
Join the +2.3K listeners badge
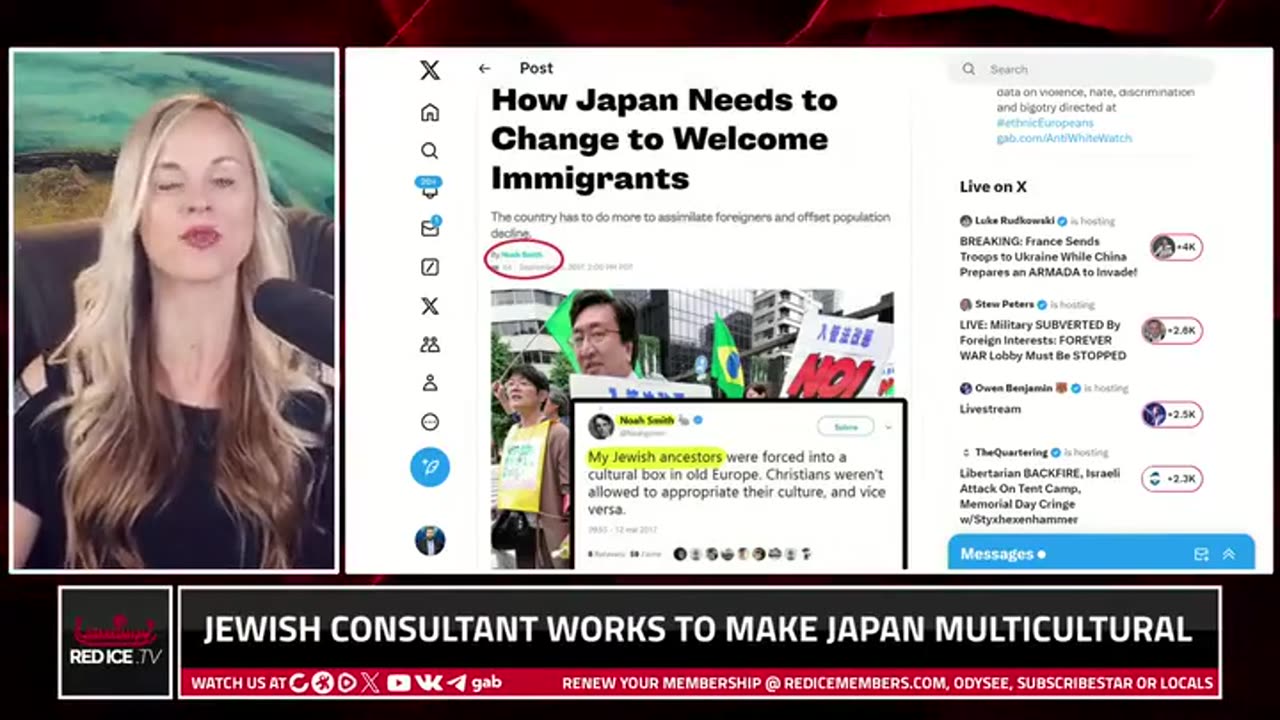click(1172, 479)
